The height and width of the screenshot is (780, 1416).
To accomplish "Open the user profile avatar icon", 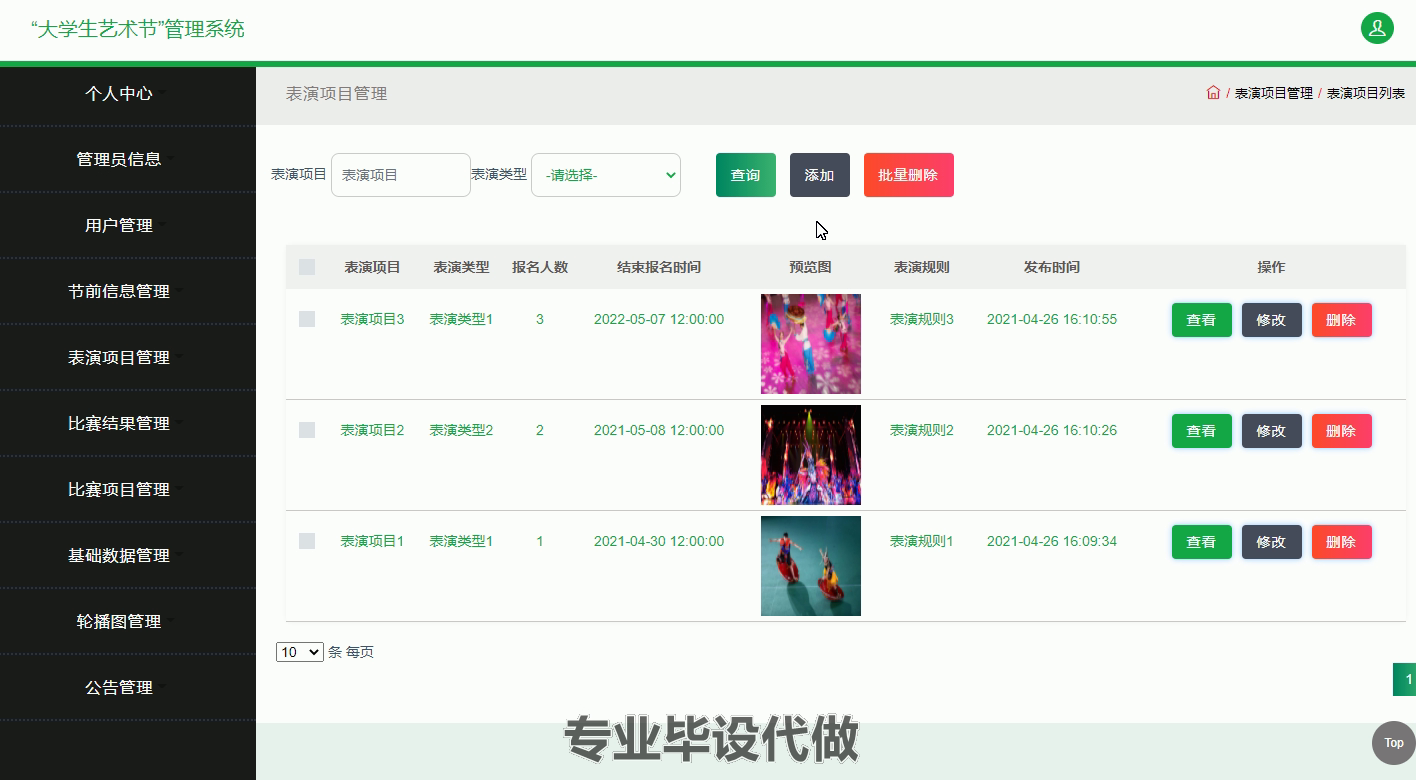I will coord(1377,28).
